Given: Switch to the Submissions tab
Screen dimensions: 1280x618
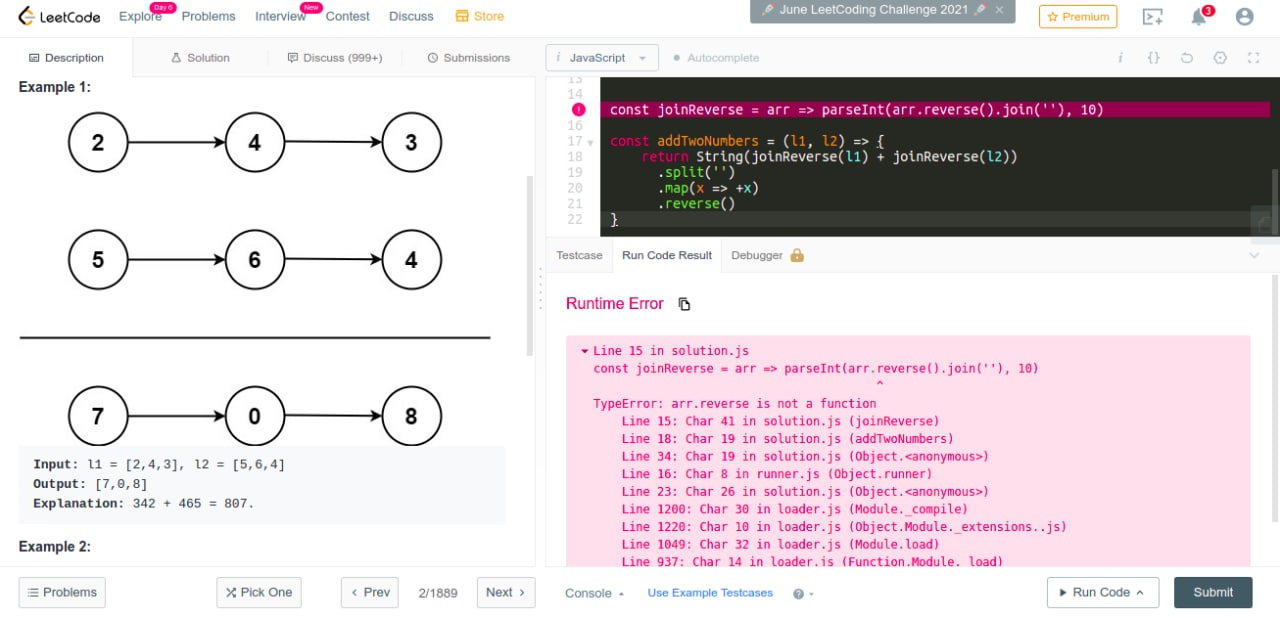Looking at the screenshot, I should point(468,58).
